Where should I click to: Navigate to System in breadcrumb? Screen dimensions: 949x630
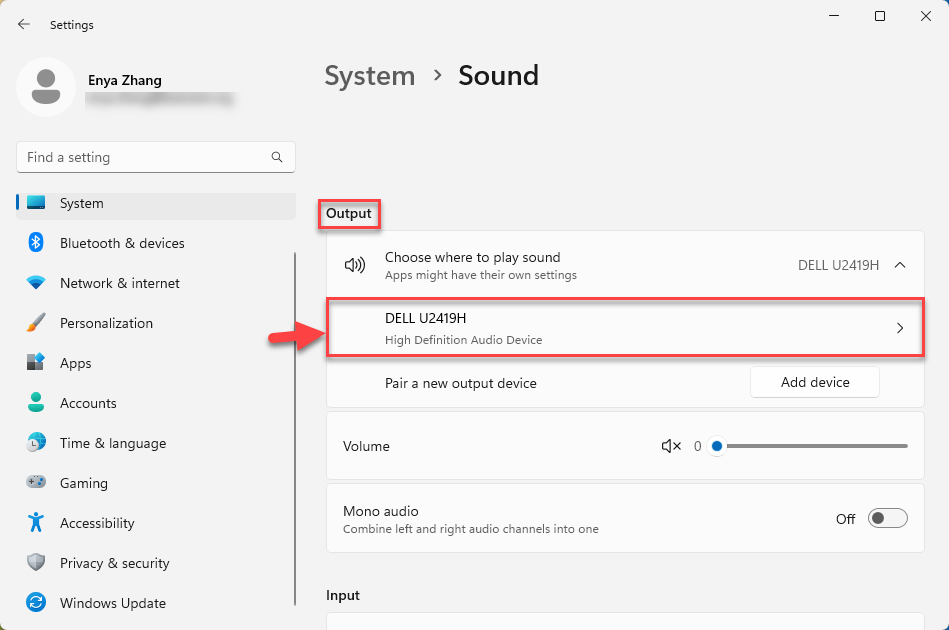tap(369, 76)
